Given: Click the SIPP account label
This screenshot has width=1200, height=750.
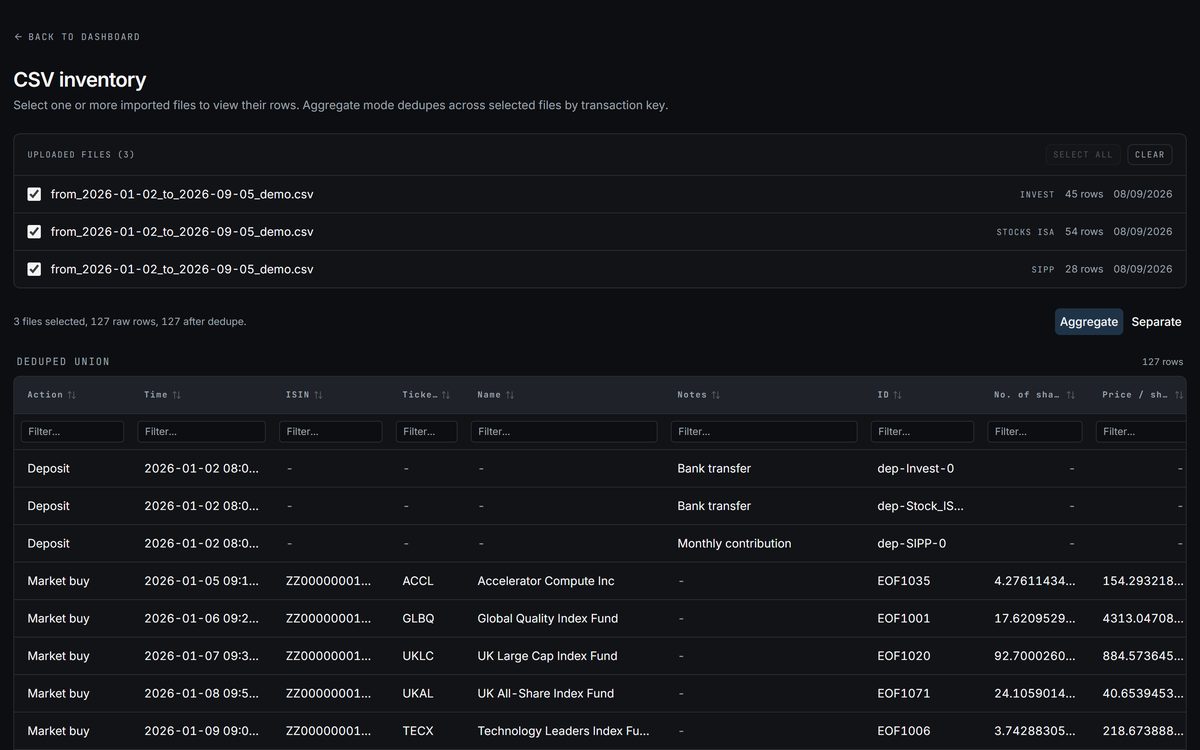Looking at the screenshot, I should point(1043,270).
